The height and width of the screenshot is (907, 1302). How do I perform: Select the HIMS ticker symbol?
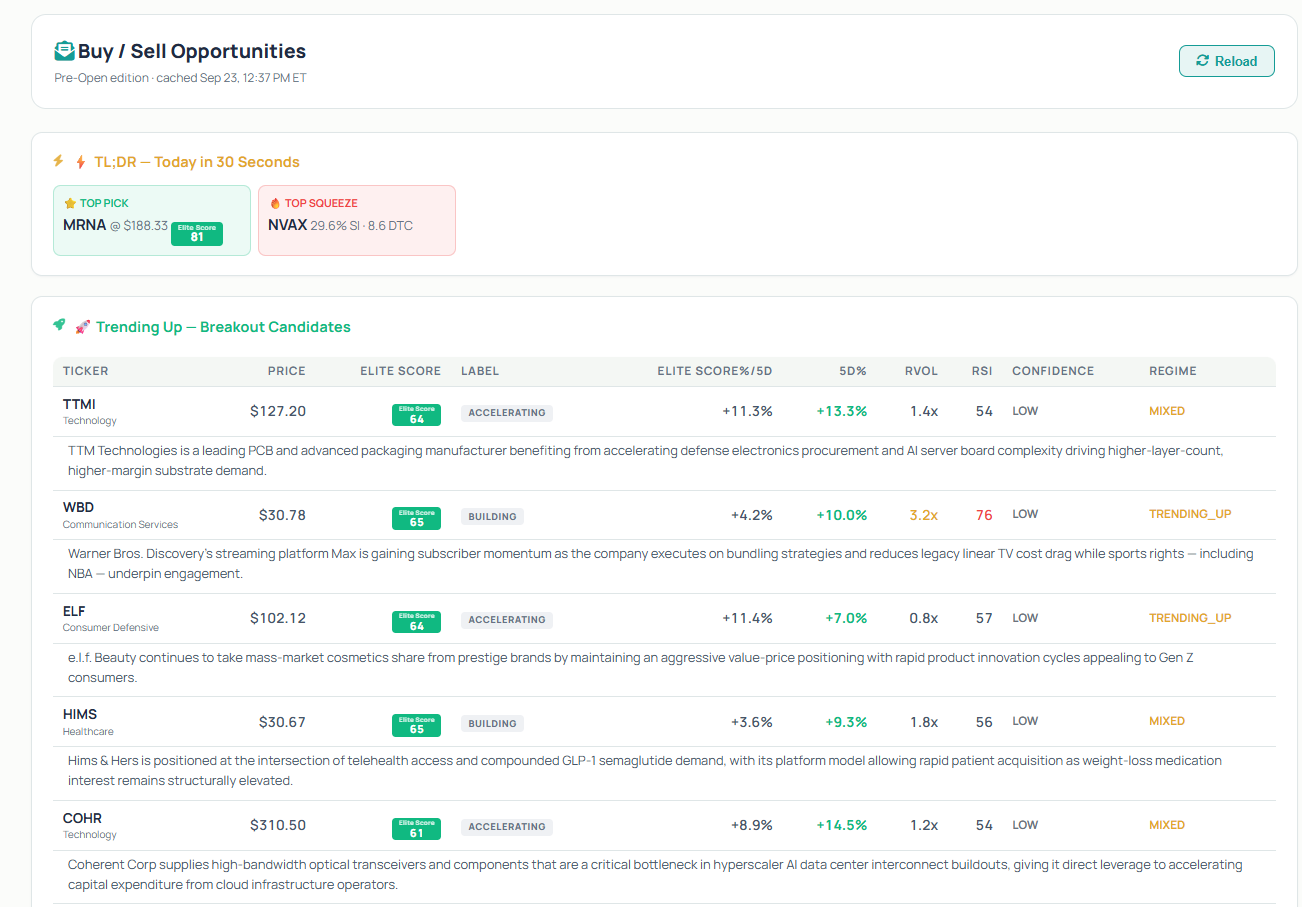80,714
